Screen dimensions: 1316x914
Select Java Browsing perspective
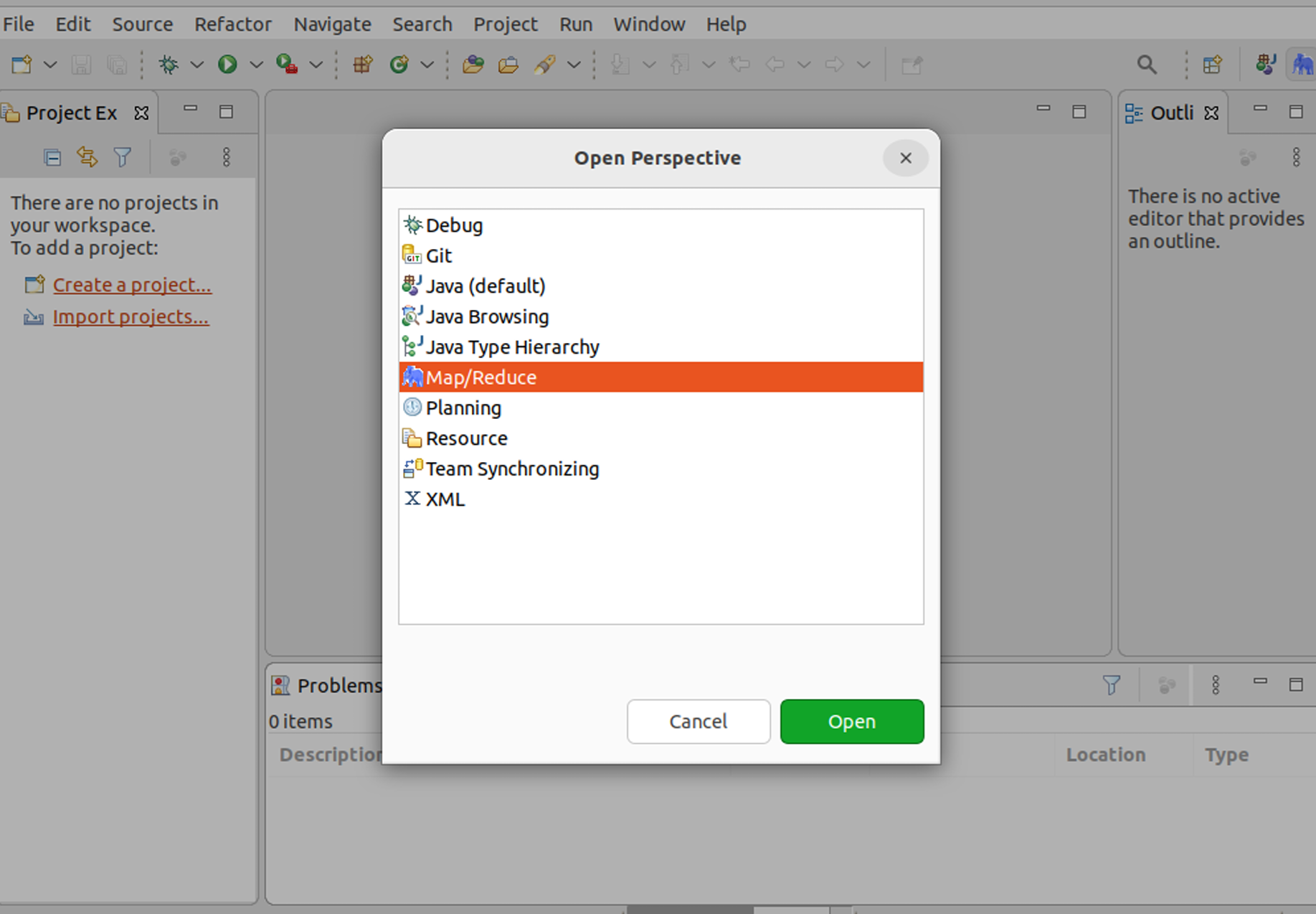point(661,316)
